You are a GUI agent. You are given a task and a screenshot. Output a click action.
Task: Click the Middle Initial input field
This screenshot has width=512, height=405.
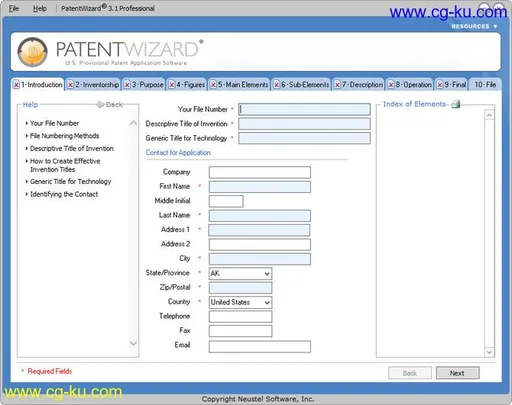tap(226, 201)
